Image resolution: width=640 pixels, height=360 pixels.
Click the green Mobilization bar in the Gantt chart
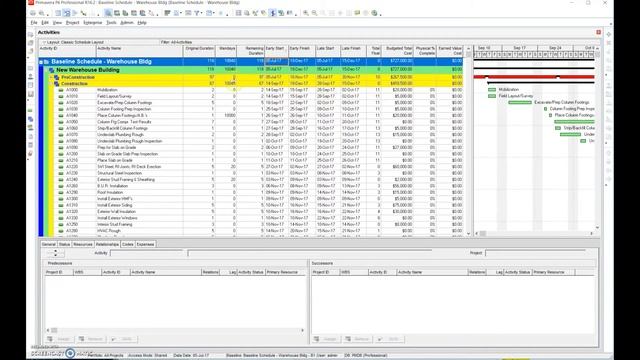click(x=492, y=90)
